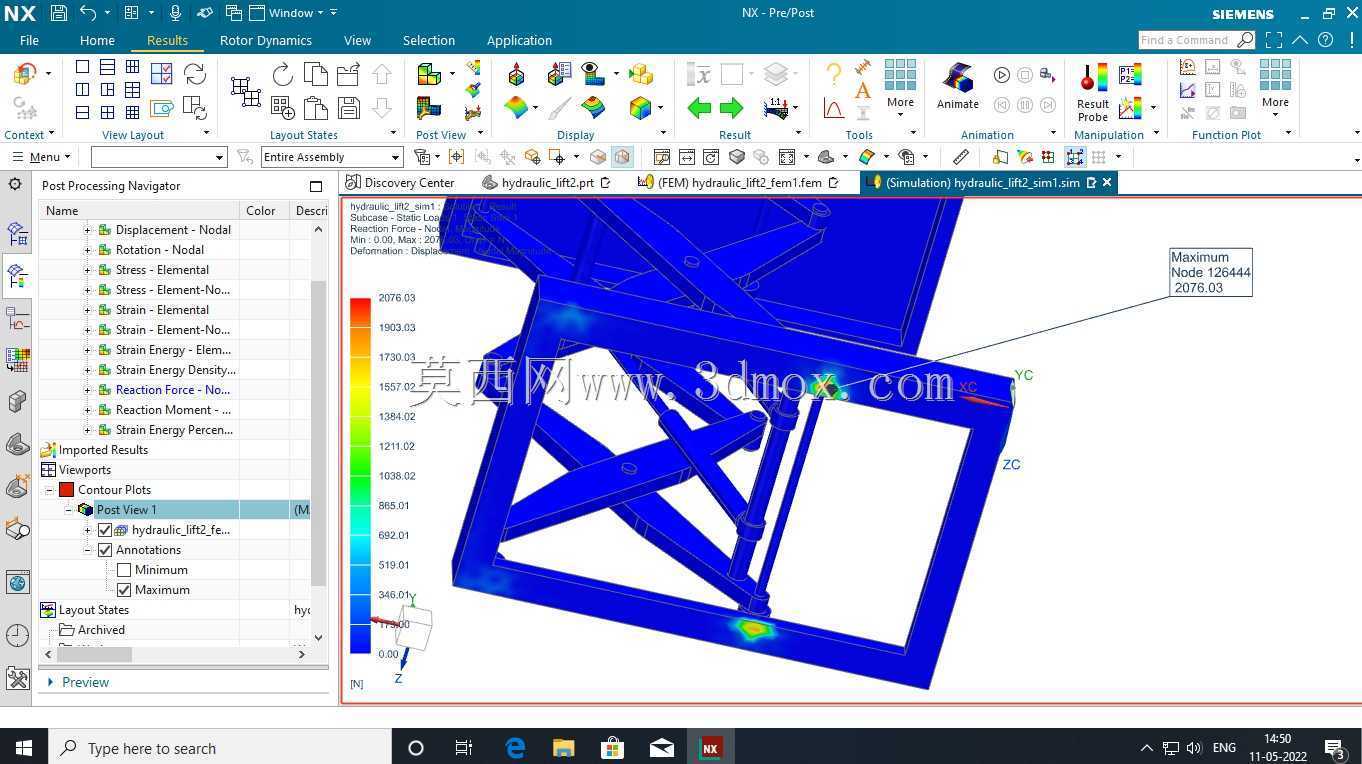Screen dimensions: 1362x764
Task: Open the History clock in the left sidebar
Action: (x=17, y=635)
